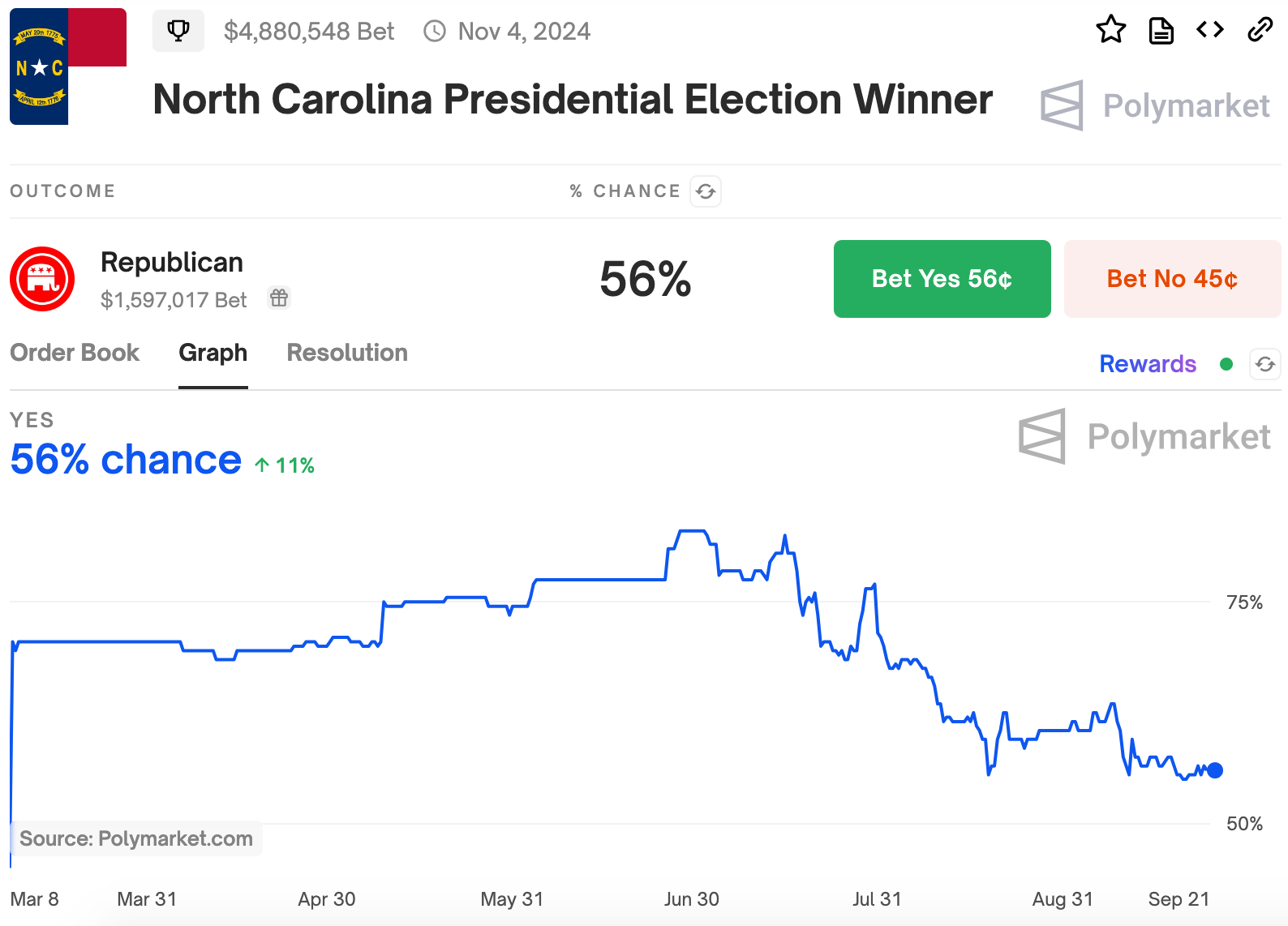Open the gift rewards icon beside Republican bet
1288x926 pixels.
point(279,298)
